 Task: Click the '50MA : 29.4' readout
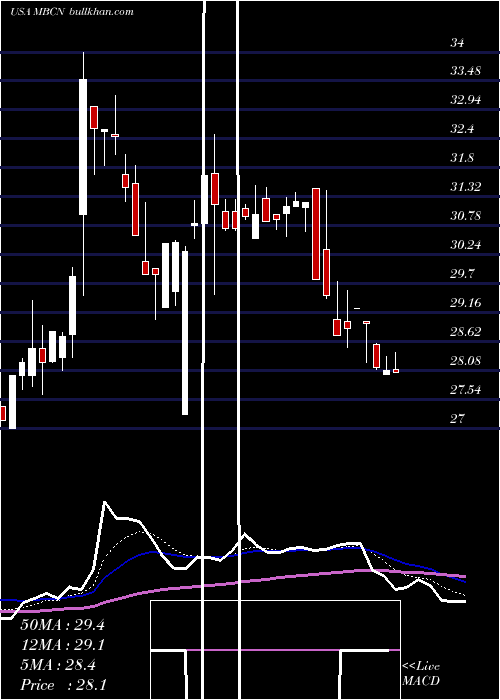(62, 625)
